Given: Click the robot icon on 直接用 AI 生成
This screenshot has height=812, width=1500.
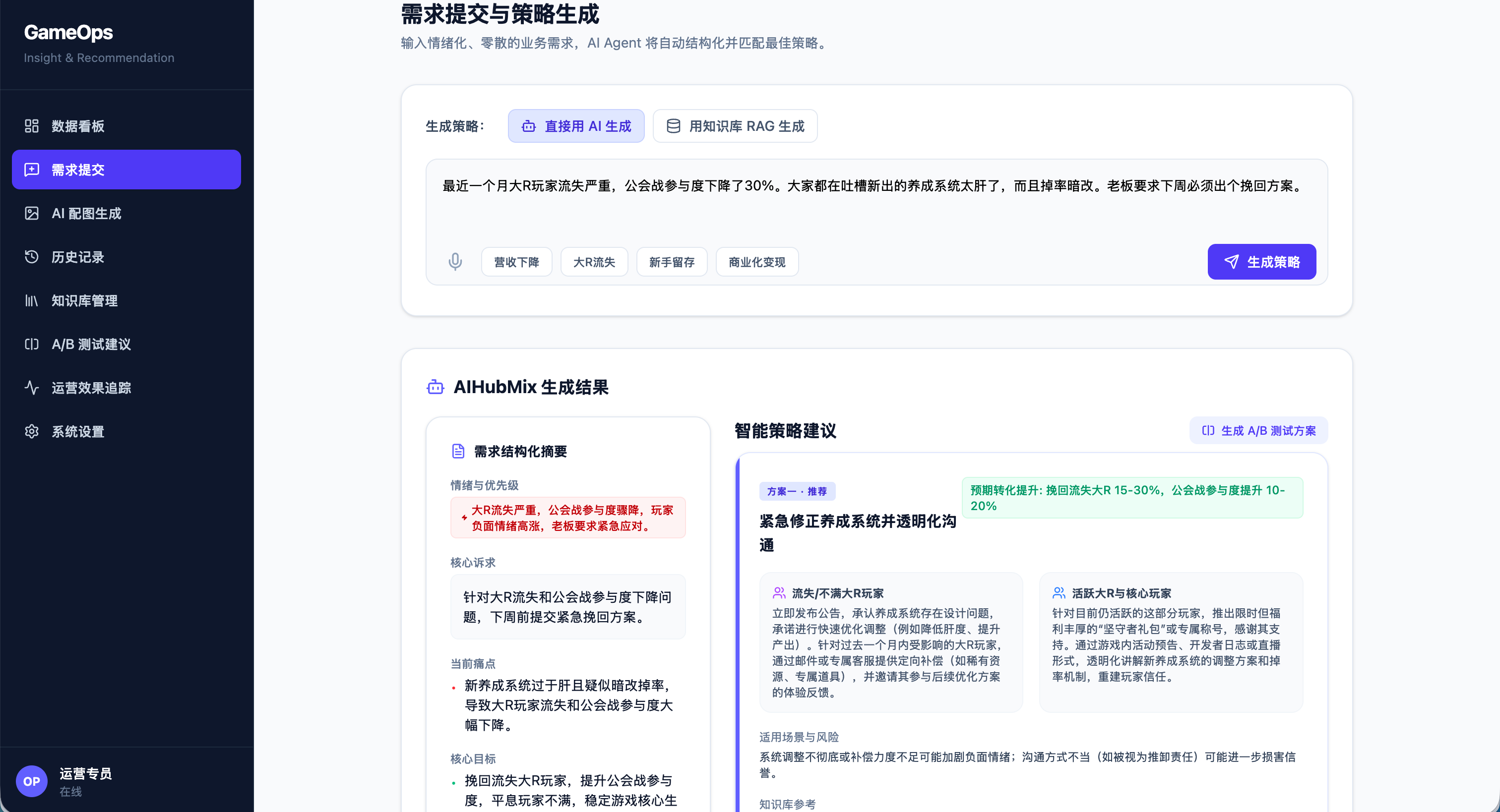Looking at the screenshot, I should pyautogui.click(x=529, y=126).
